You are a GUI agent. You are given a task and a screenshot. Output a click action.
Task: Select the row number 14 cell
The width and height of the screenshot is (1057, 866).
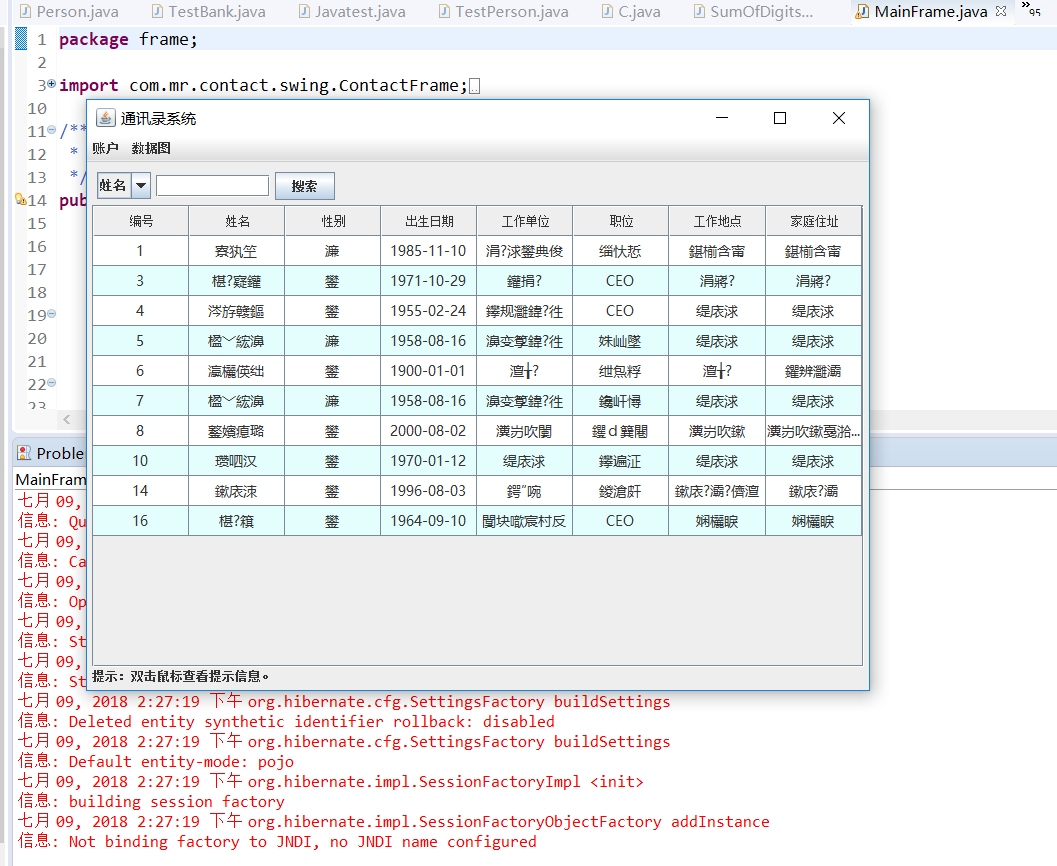coord(140,491)
